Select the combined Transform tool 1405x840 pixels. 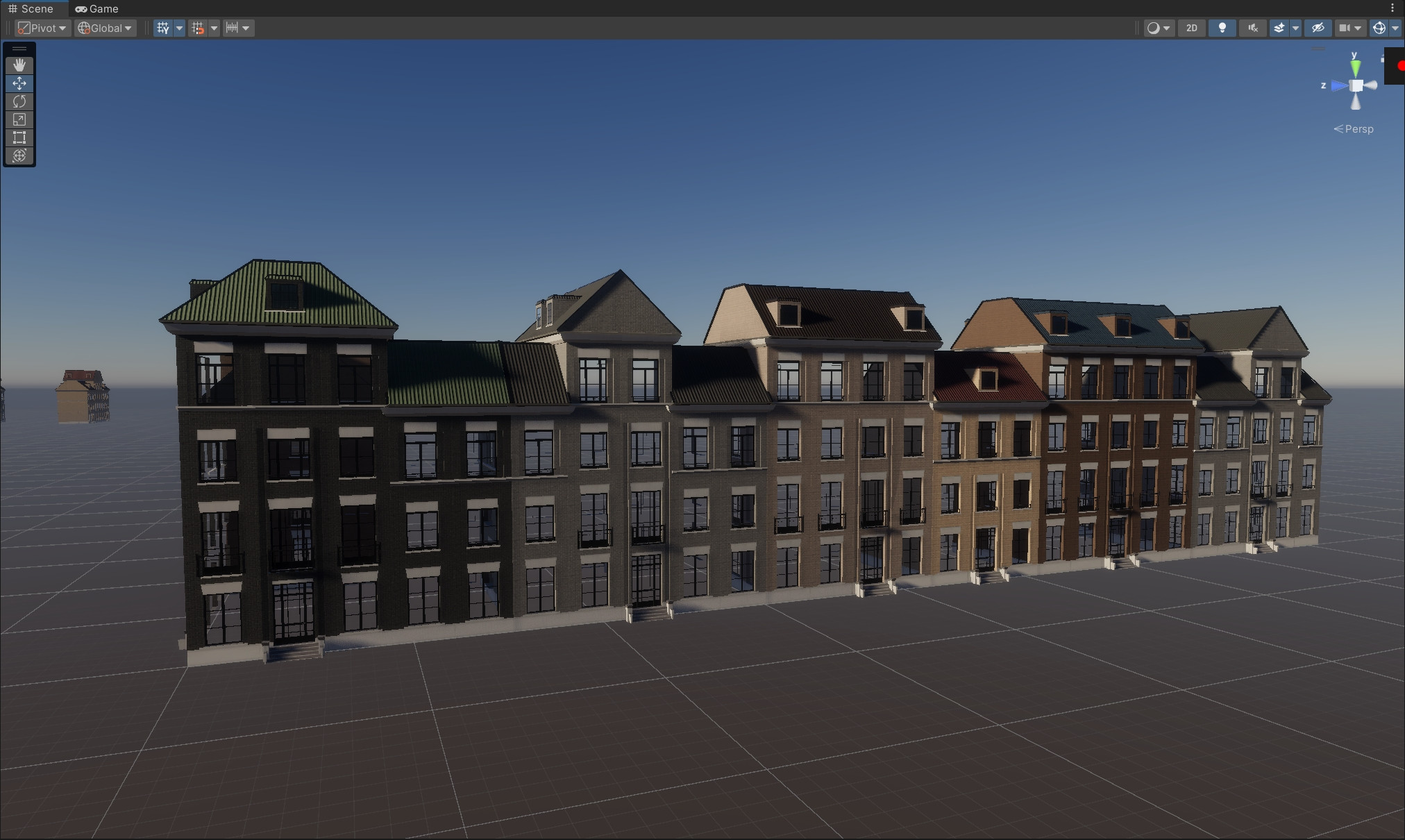click(19, 156)
